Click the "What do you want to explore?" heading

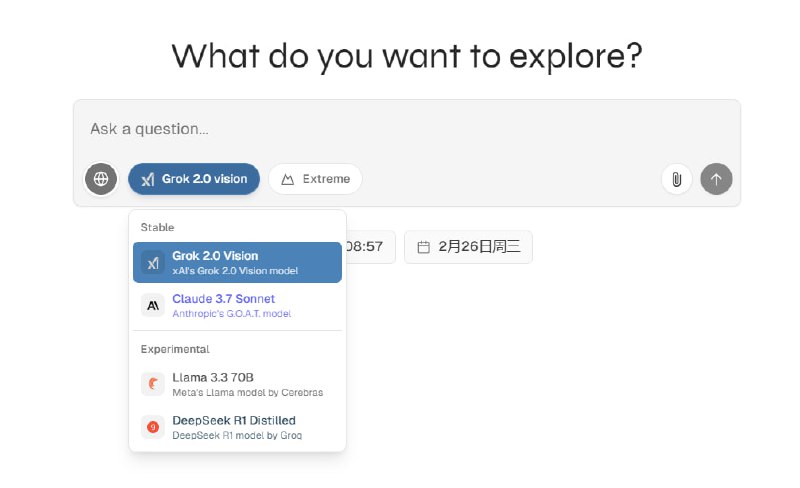tap(406, 56)
